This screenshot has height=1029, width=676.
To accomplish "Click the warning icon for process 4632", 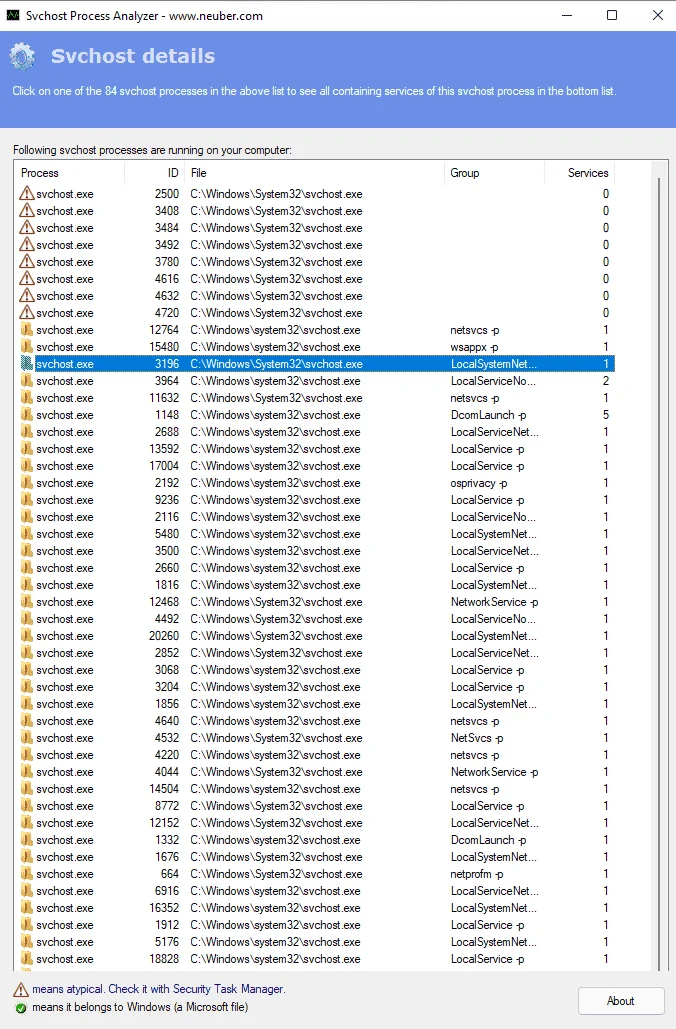I will [26, 296].
